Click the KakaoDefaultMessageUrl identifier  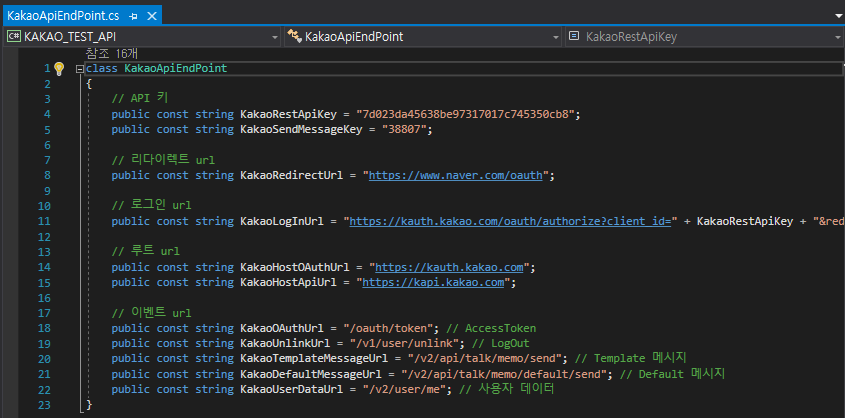click(310, 374)
